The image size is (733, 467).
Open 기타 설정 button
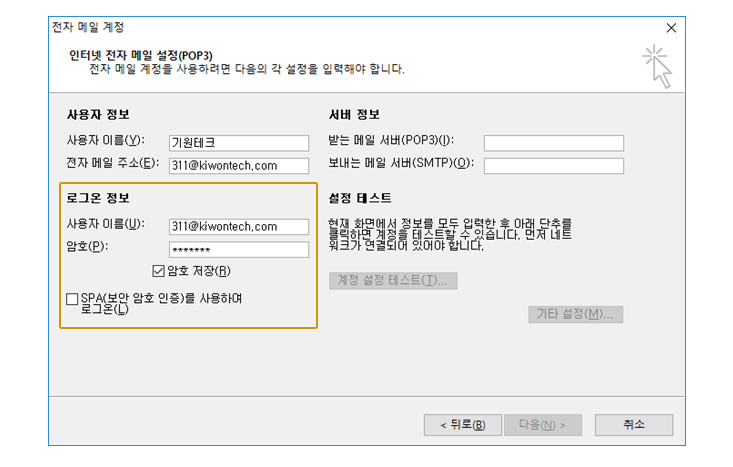point(576,314)
